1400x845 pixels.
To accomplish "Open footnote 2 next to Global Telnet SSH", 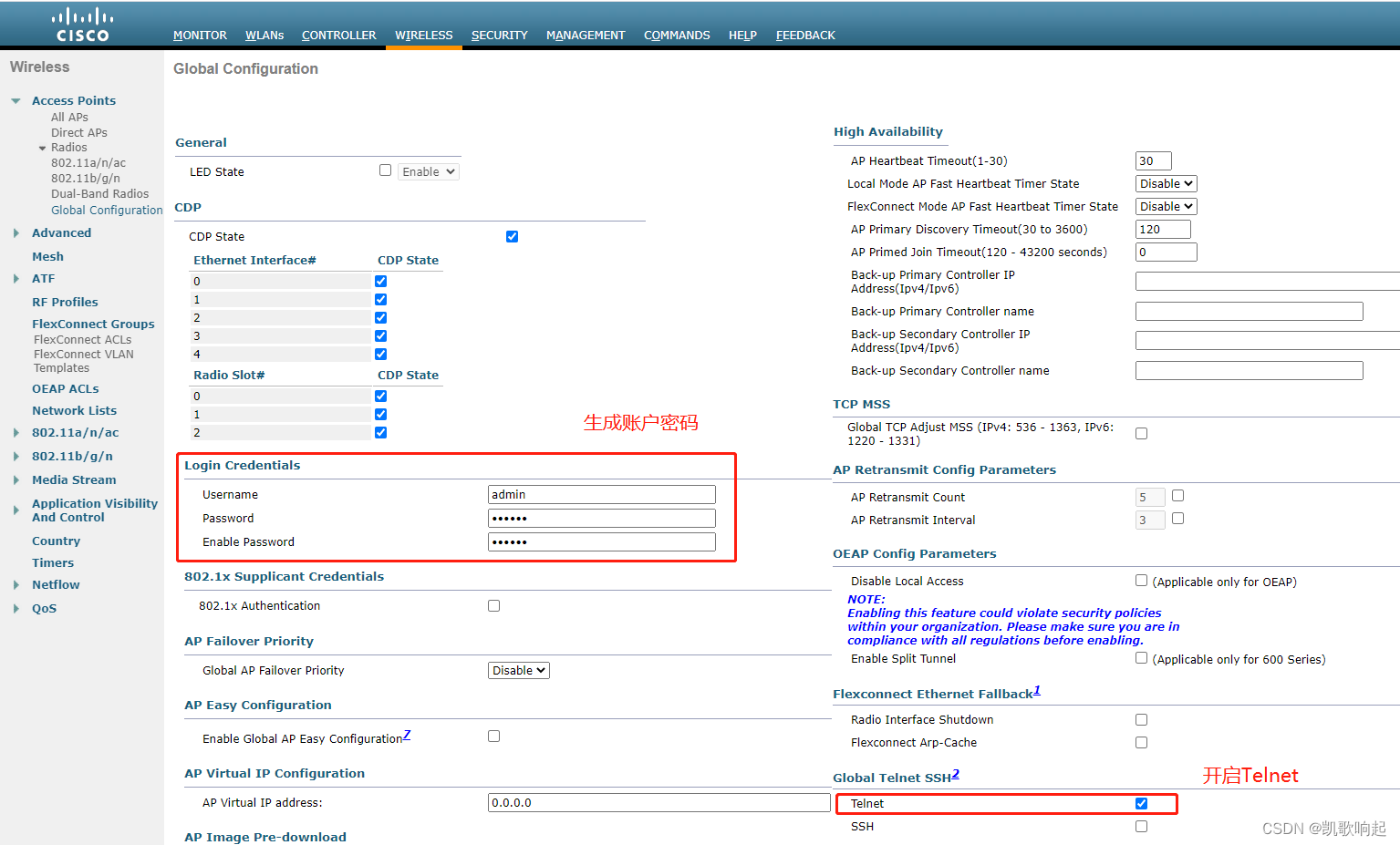I will coord(956,774).
